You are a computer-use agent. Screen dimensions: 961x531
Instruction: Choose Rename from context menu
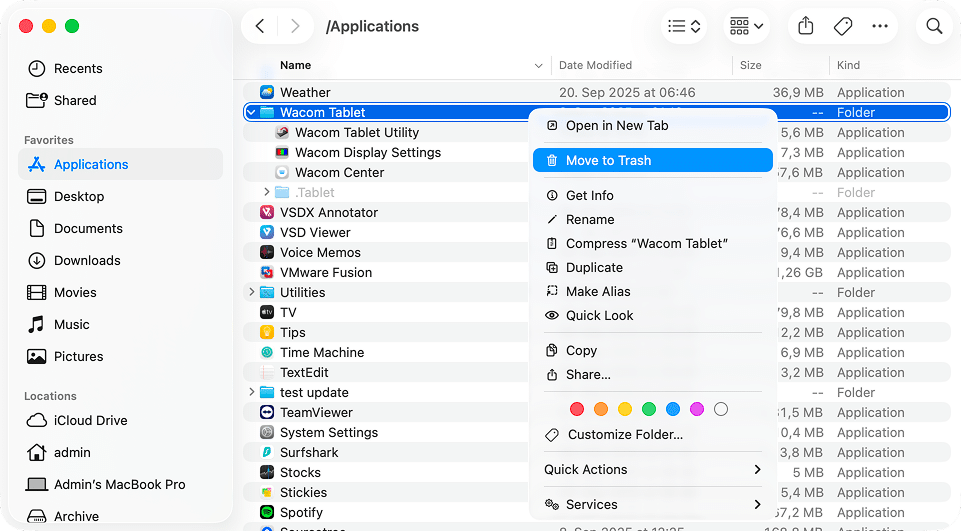[x=653, y=220]
